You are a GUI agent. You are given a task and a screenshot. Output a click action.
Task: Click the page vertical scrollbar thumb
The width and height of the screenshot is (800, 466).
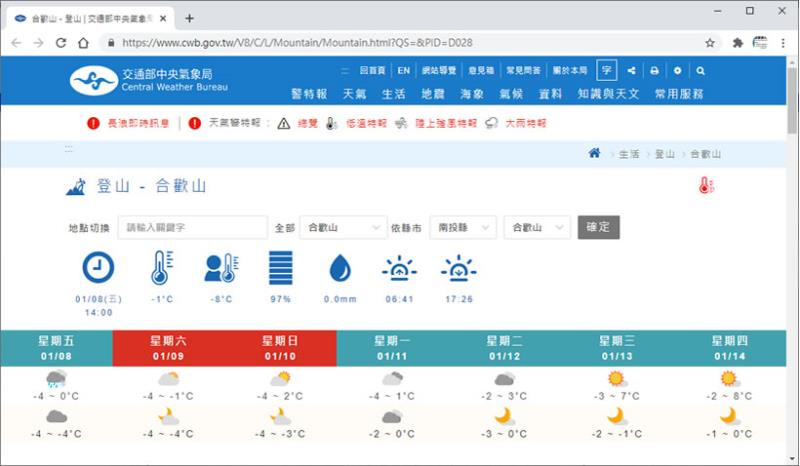[792, 100]
